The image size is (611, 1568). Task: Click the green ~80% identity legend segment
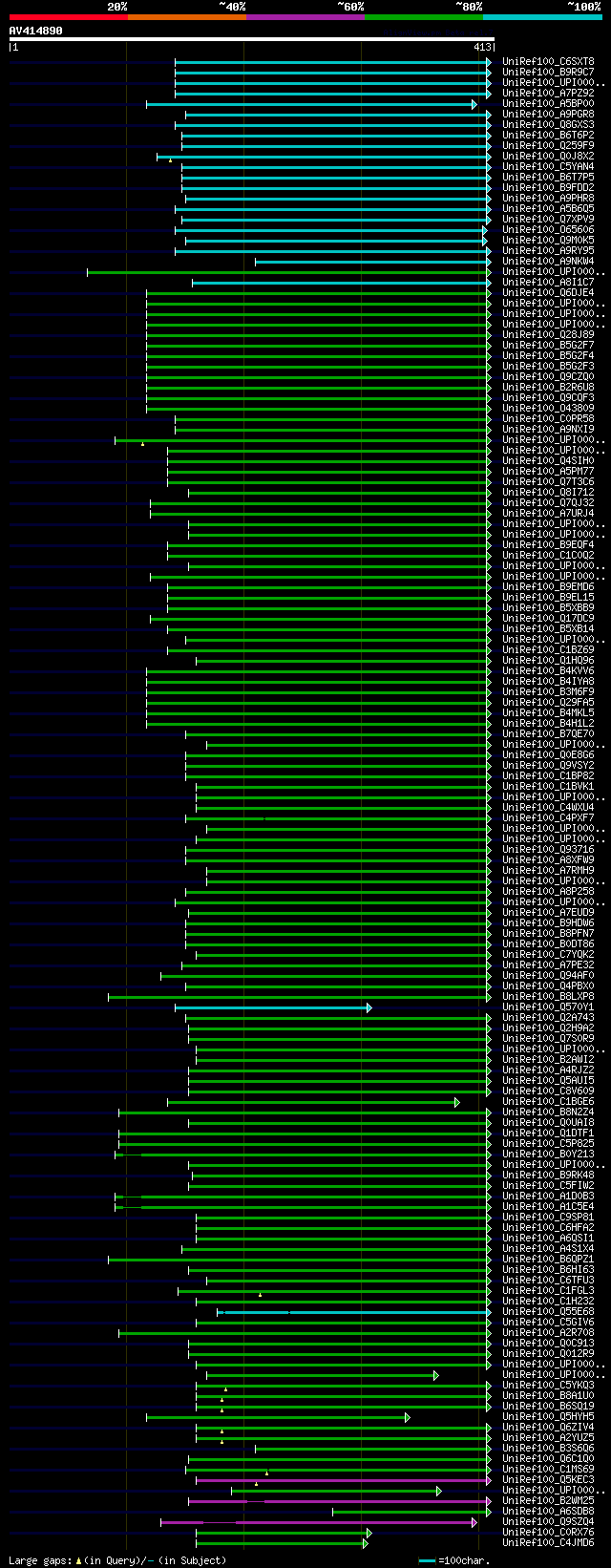pos(423,17)
